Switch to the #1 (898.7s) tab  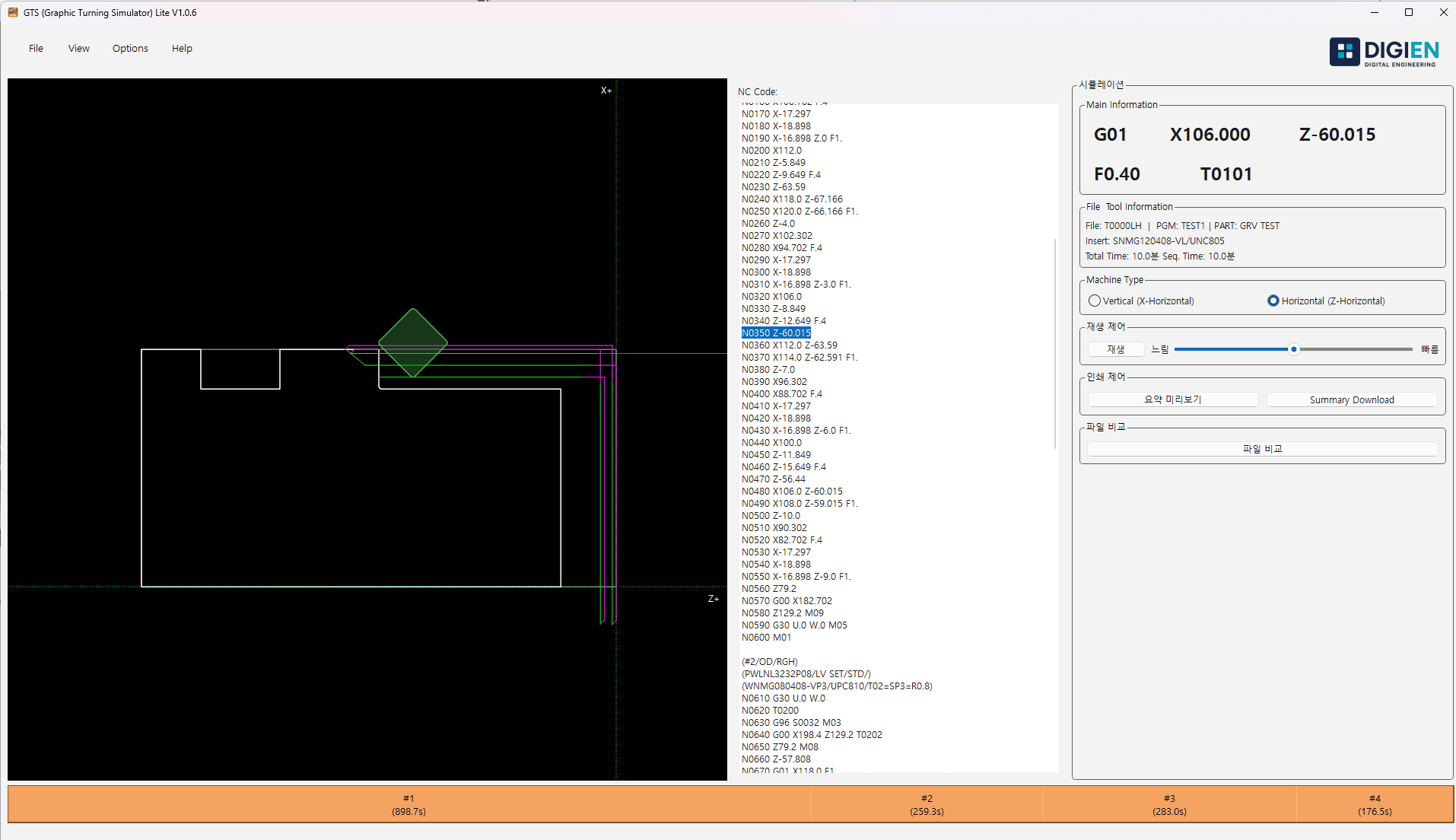tap(409, 804)
